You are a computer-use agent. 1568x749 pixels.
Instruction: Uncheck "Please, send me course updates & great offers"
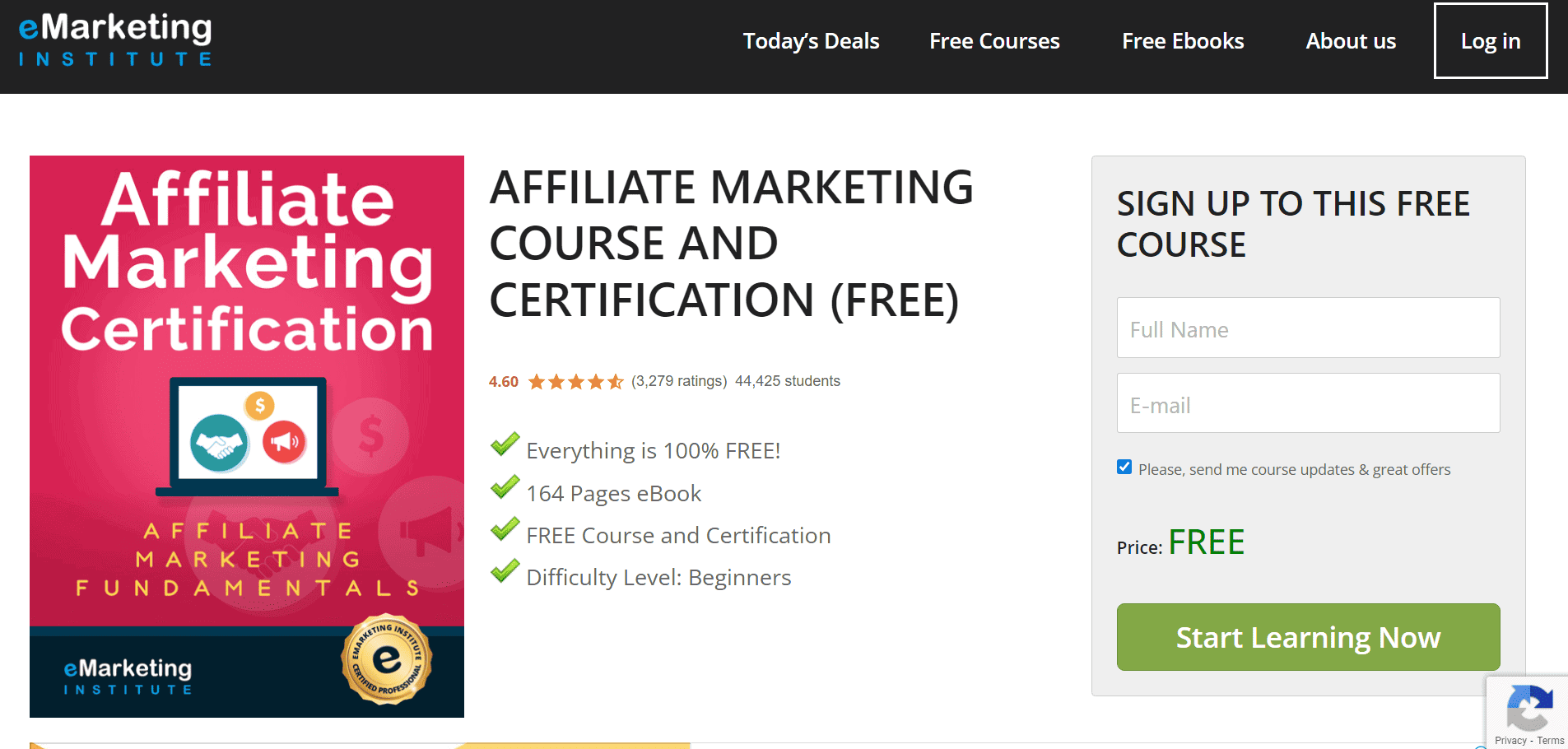click(x=1124, y=466)
